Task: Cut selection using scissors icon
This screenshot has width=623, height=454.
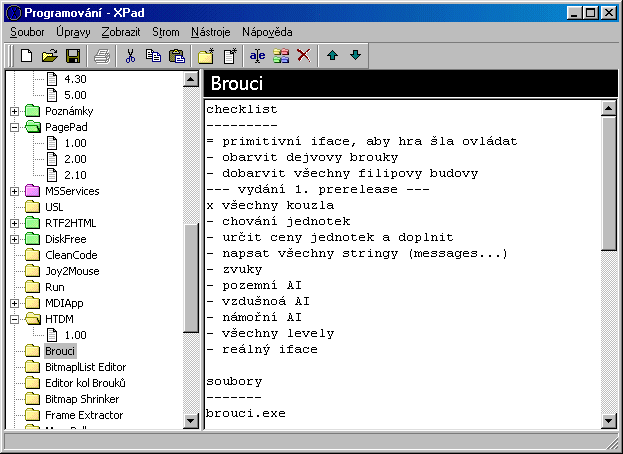Action: (x=130, y=56)
